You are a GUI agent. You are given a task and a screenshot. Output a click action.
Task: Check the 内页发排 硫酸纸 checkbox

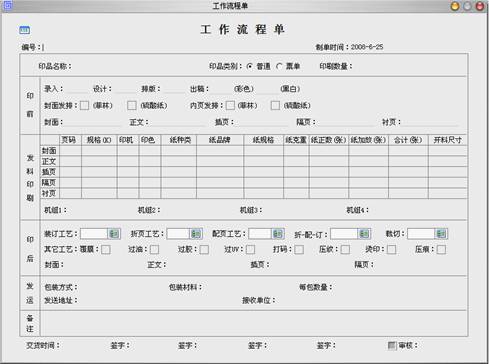pos(275,105)
